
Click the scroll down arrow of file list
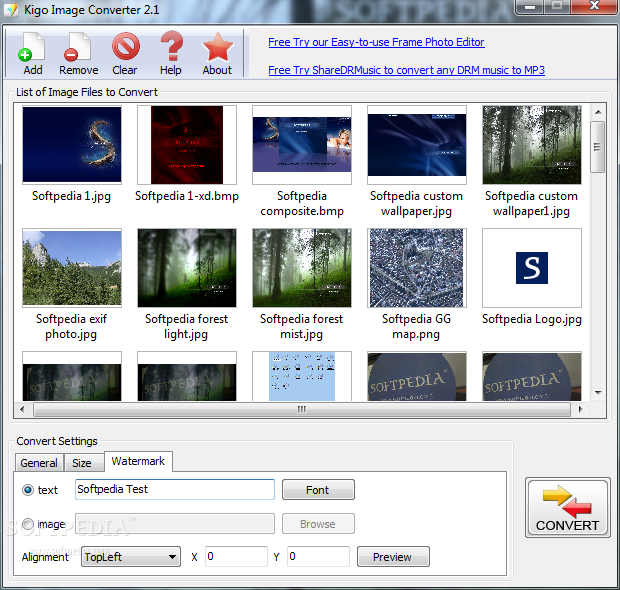point(598,393)
